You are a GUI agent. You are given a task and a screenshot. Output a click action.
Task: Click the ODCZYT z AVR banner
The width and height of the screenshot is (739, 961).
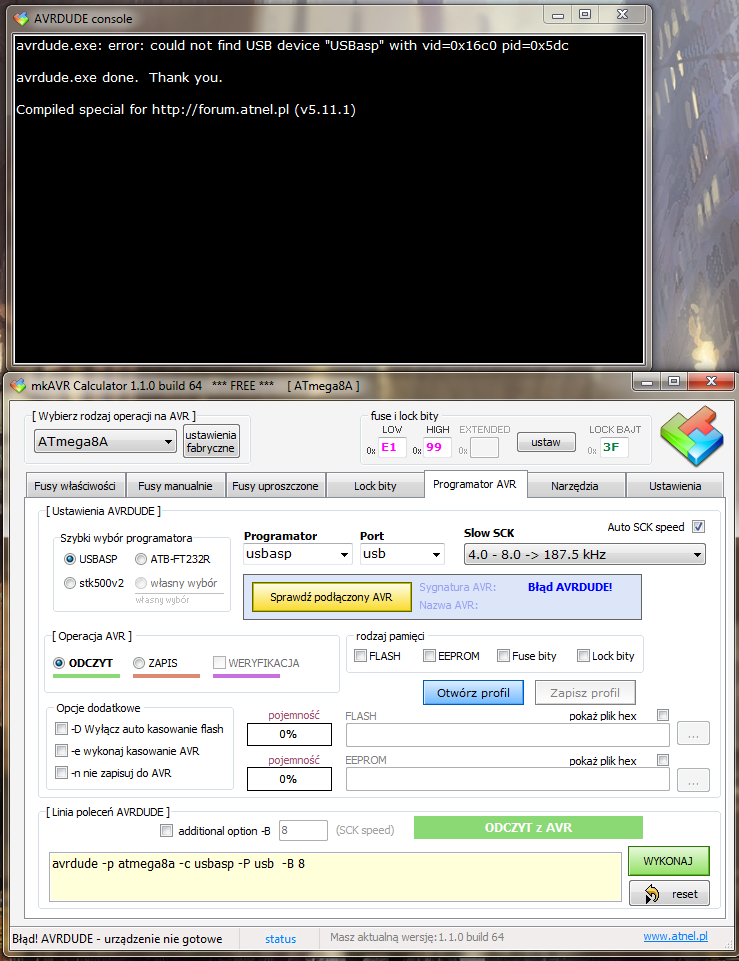click(528, 827)
